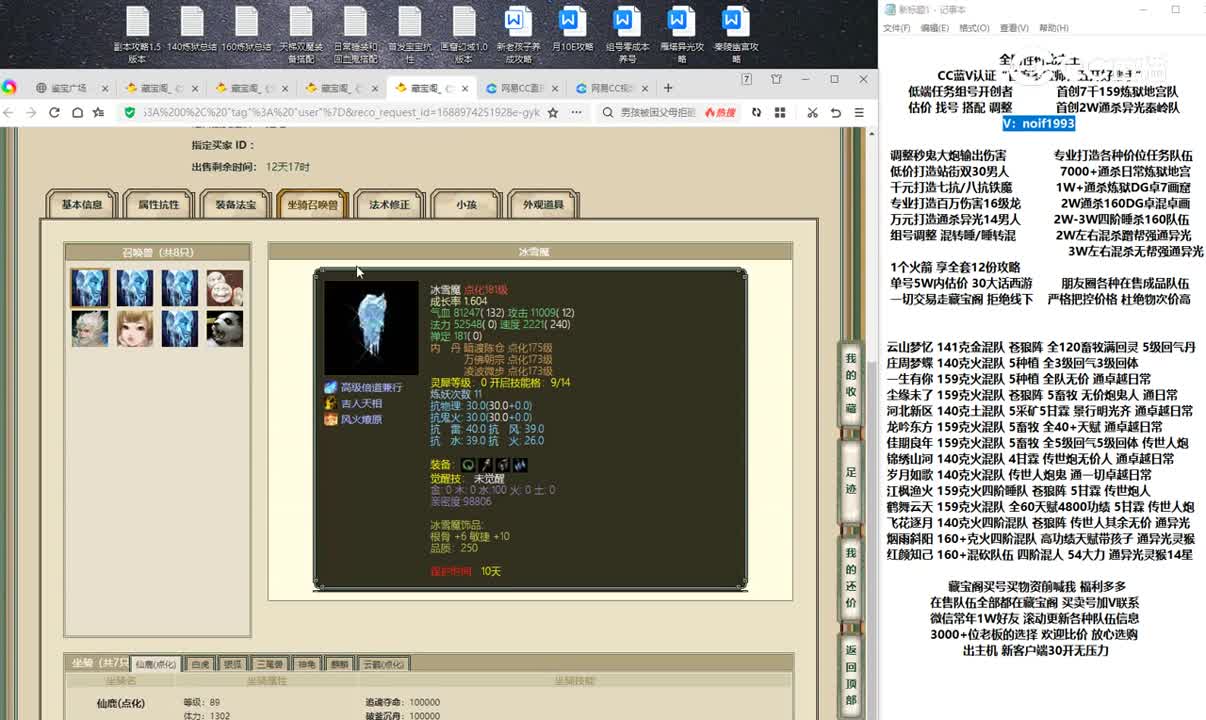1206x720 pixels.
Task: Open the 月10E攻略 Word document icon
Action: [x=571, y=29]
